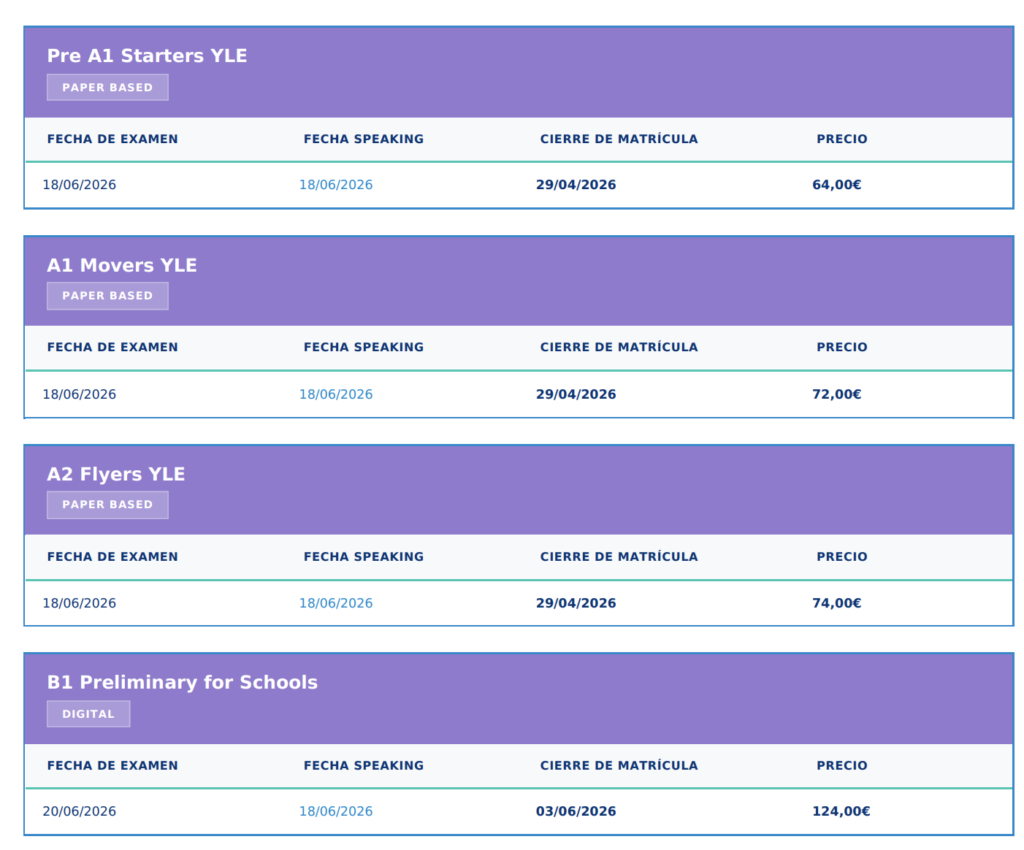
Task: Click the Pre A1 Starters YLE heading
Action: tap(146, 56)
